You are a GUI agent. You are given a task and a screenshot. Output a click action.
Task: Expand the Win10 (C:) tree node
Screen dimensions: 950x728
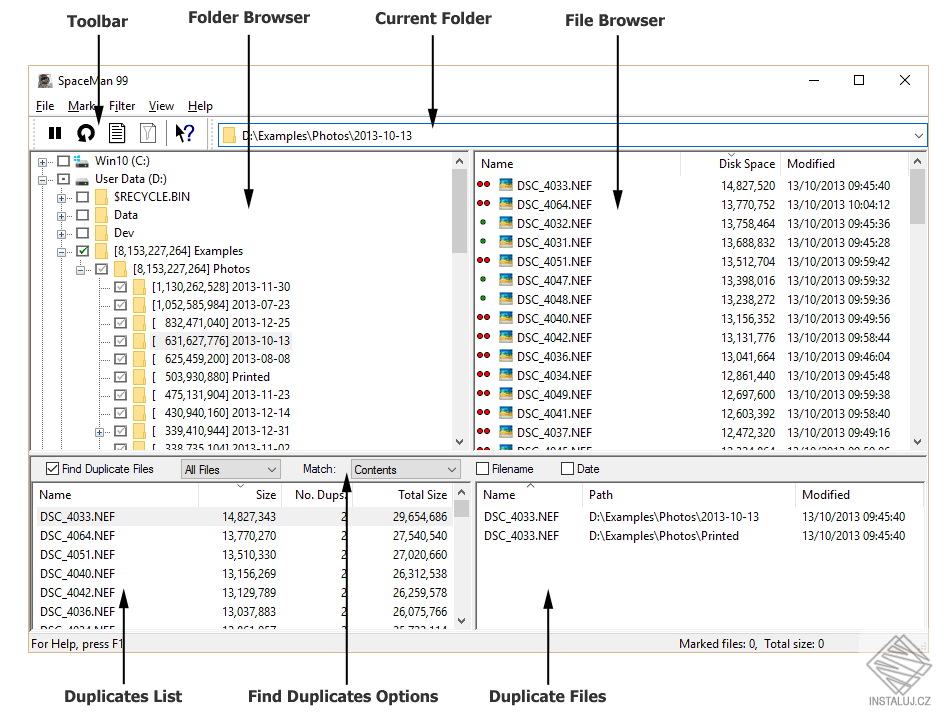point(42,162)
